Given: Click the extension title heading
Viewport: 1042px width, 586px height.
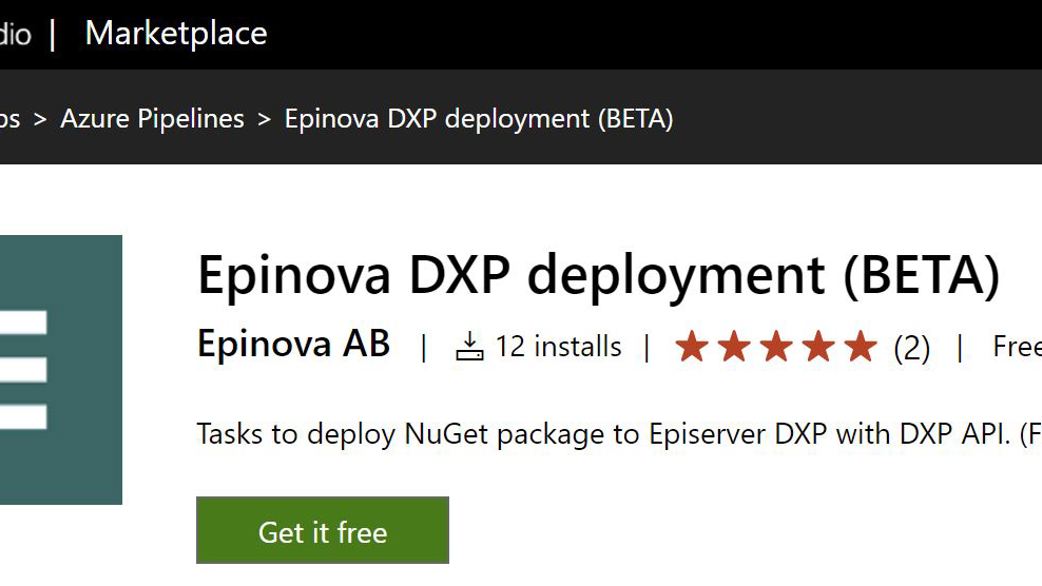Looking at the screenshot, I should click(599, 275).
